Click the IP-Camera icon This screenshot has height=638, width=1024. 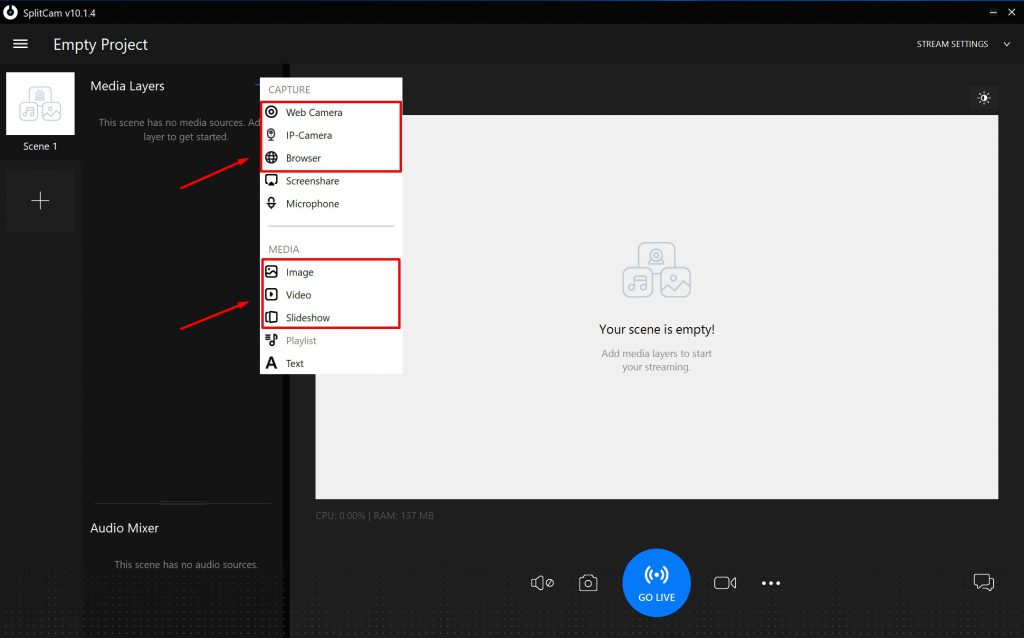point(272,135)
